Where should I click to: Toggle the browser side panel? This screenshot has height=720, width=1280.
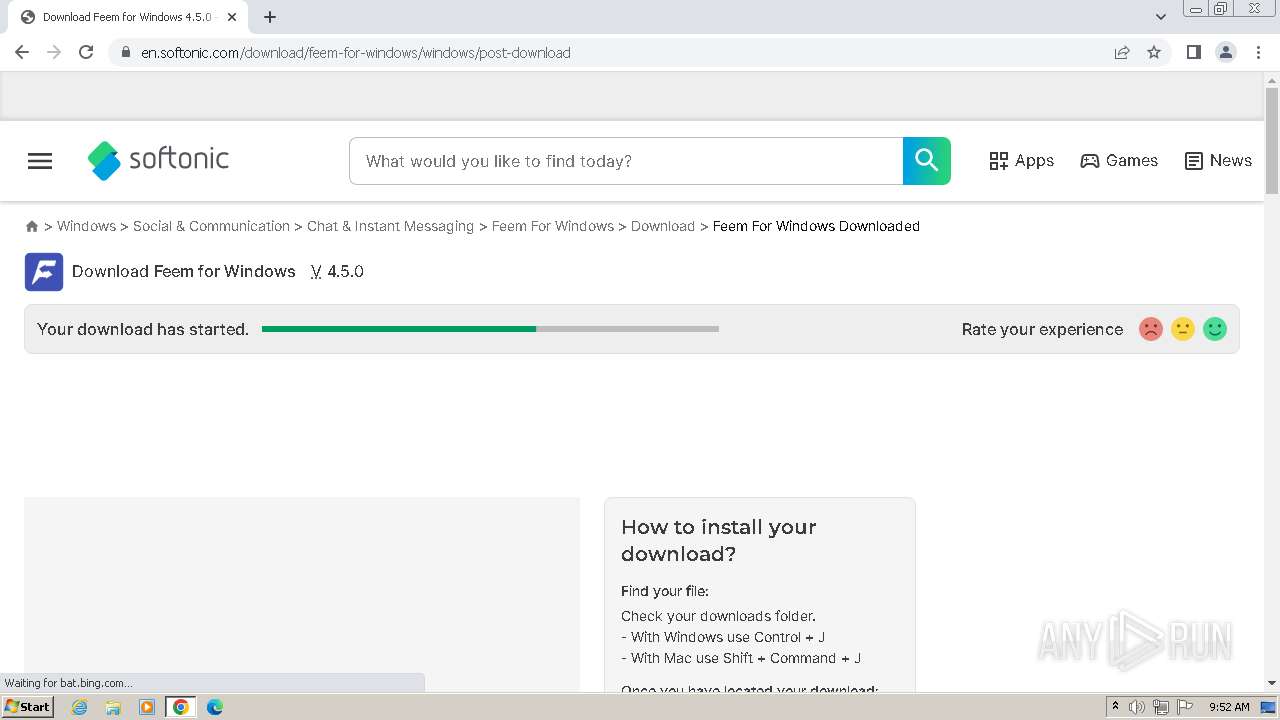(1193, 52)
